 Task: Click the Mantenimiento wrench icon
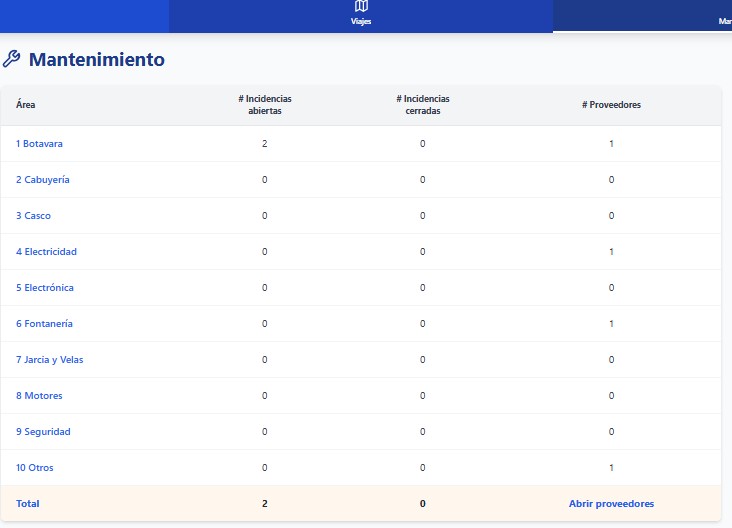pyautogui.click(x=12, y=59)
